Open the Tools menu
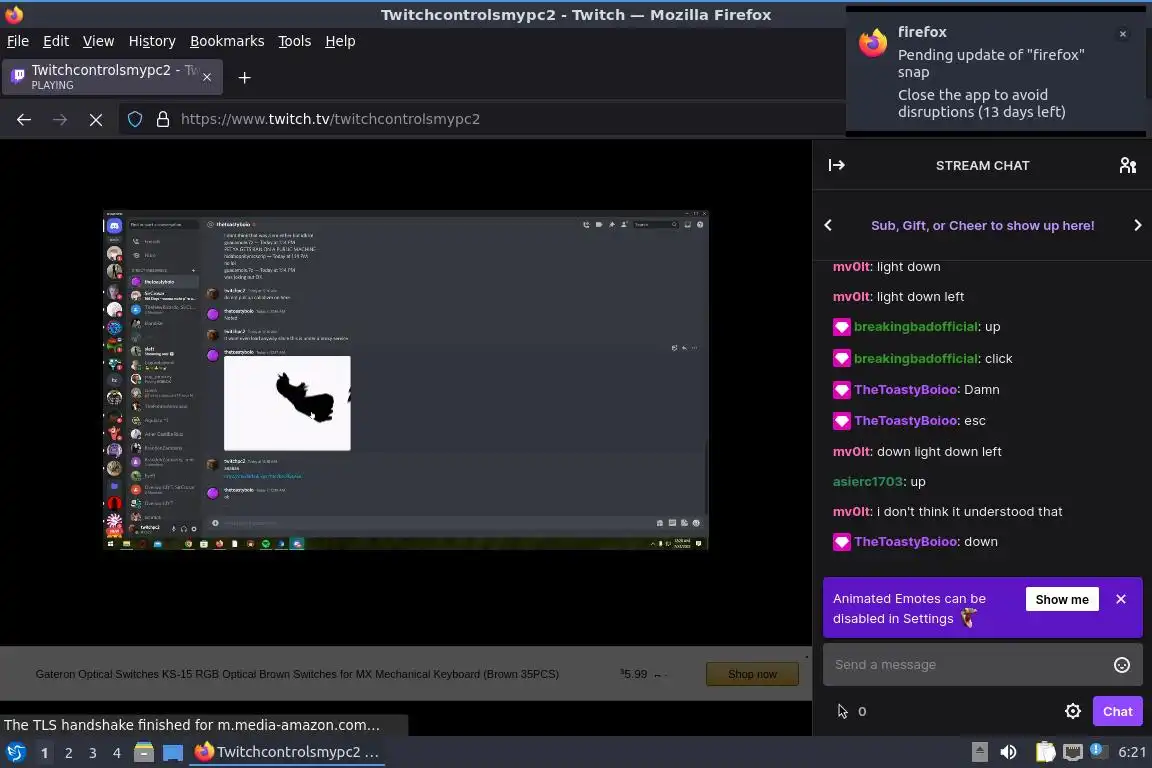Screen dimensions: 1152x768 pos(295,41)
